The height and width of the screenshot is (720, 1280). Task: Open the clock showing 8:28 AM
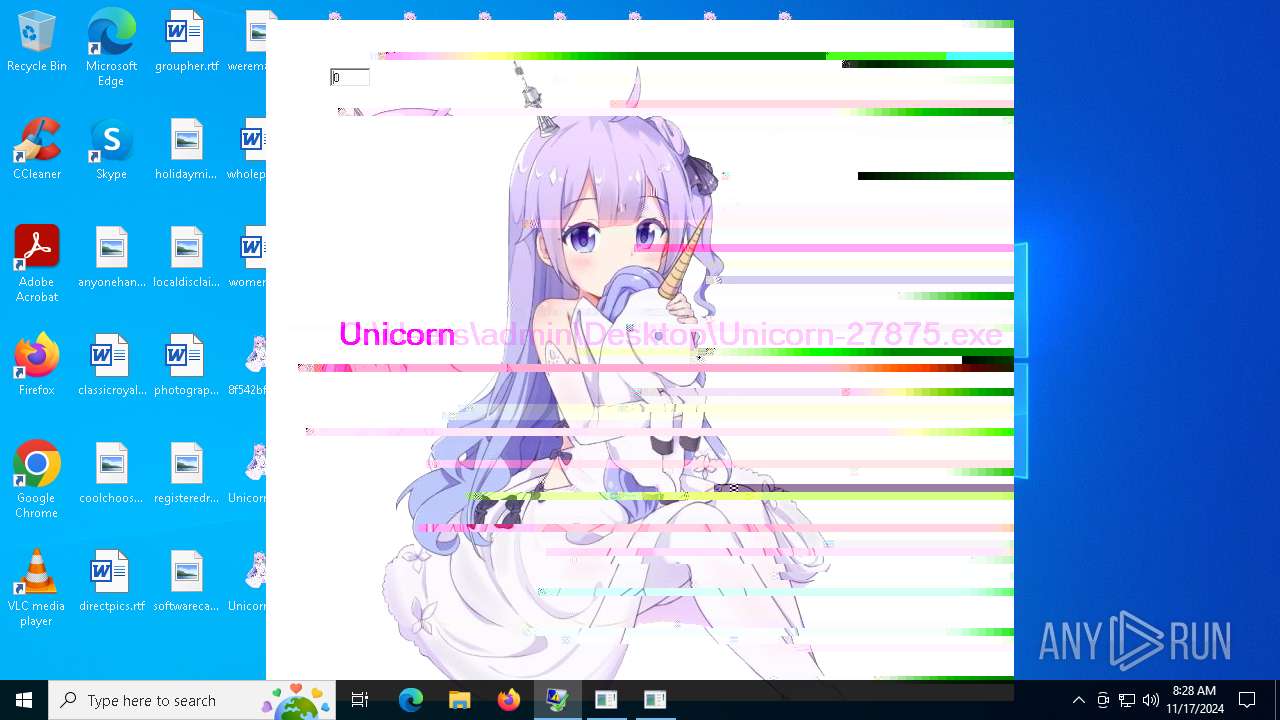point(1195,700)
